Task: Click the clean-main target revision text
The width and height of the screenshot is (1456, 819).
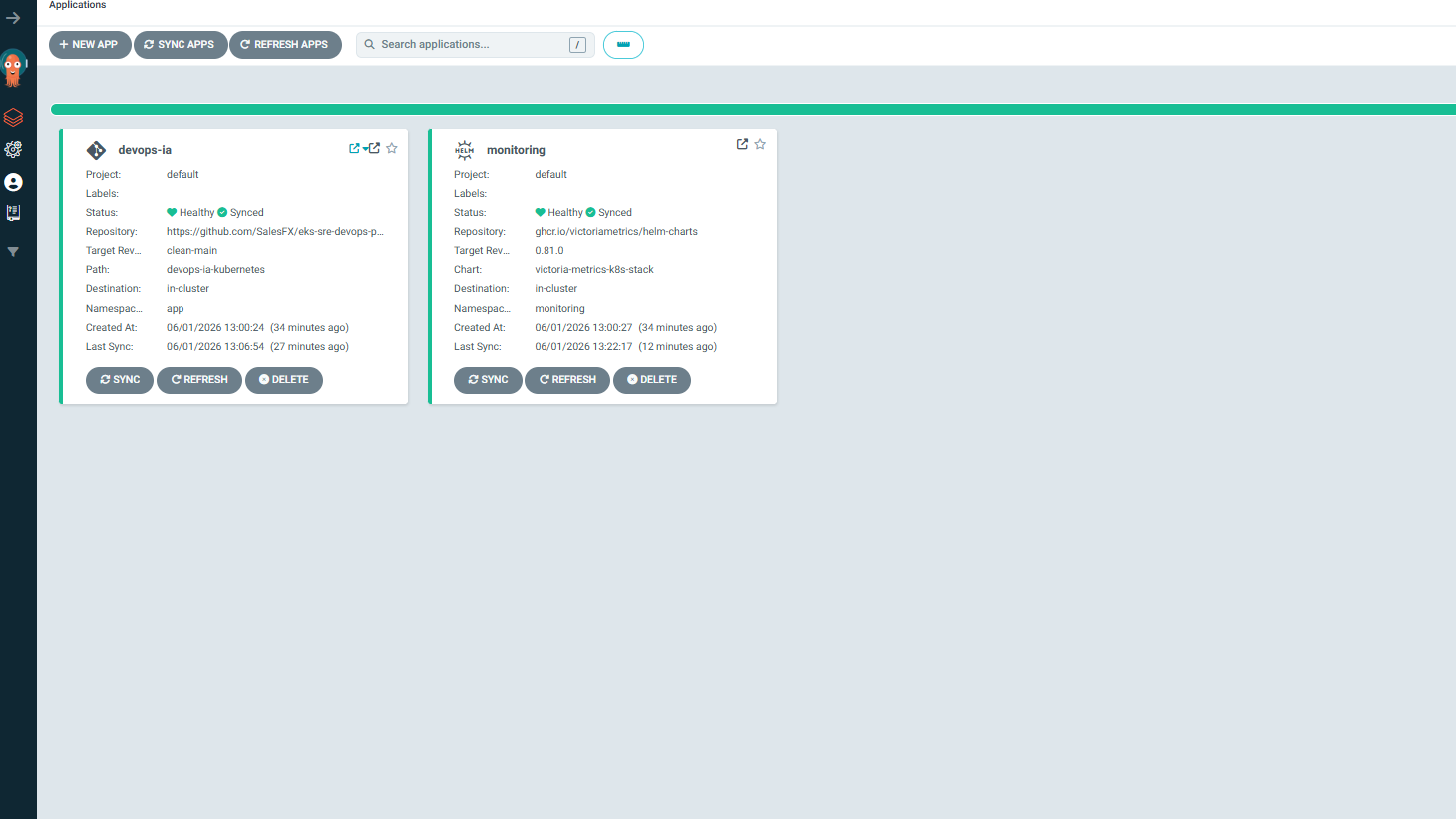Action: point(191,251)
